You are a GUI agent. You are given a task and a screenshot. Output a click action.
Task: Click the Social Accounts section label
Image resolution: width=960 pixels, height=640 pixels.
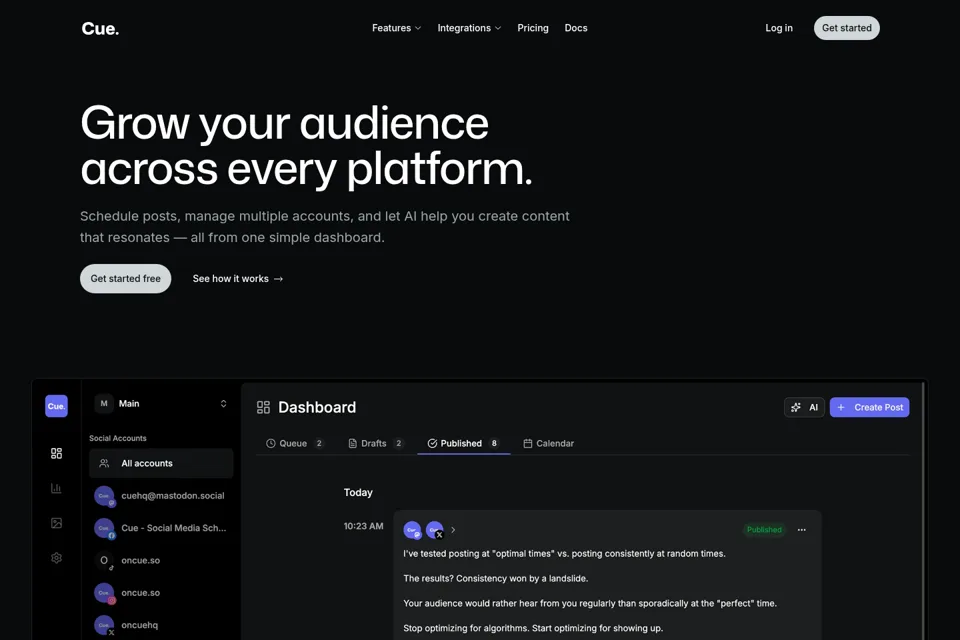click(118, 439)
